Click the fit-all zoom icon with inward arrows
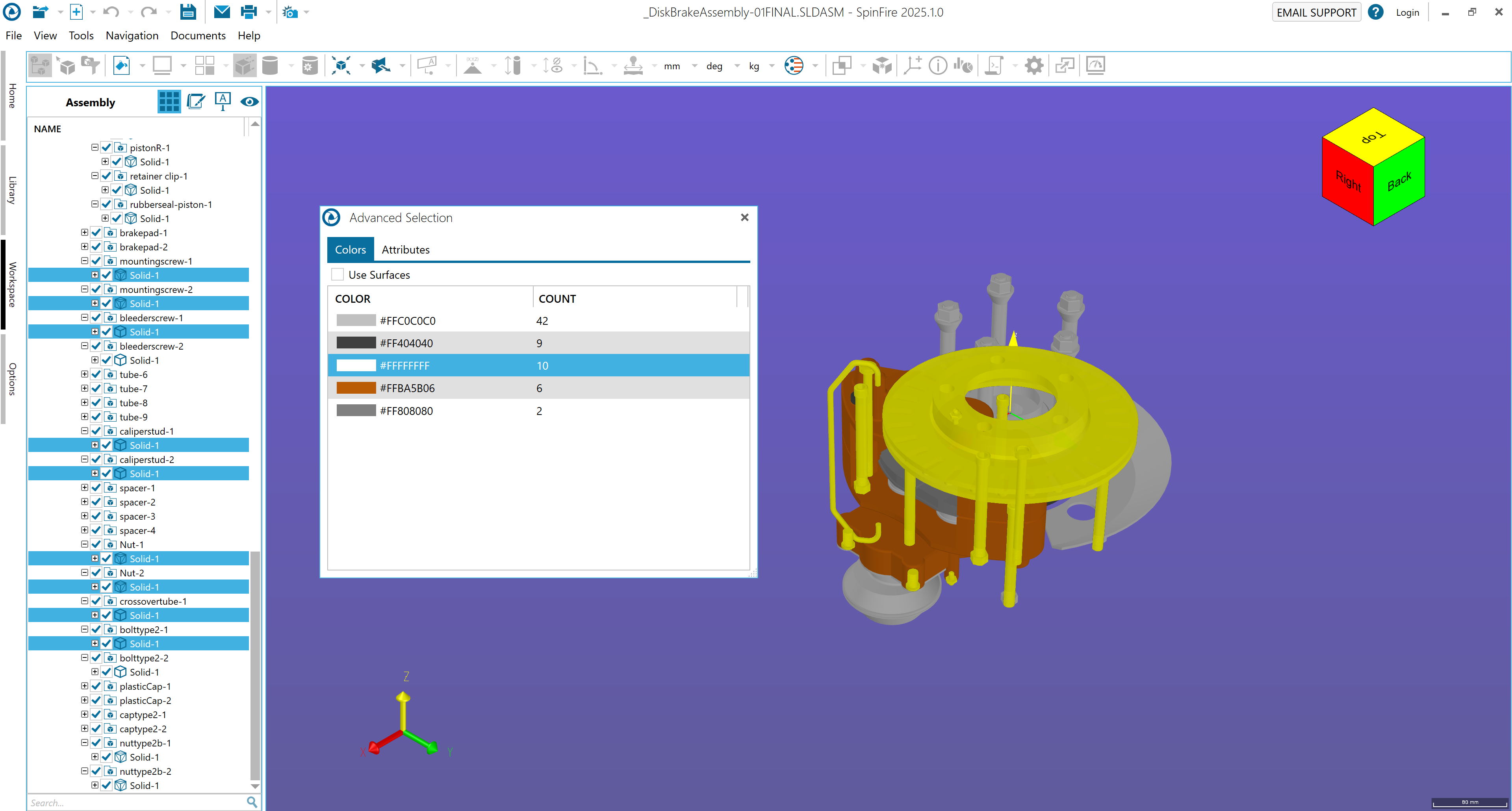The image size is (1512, 811). coord(341,66)
